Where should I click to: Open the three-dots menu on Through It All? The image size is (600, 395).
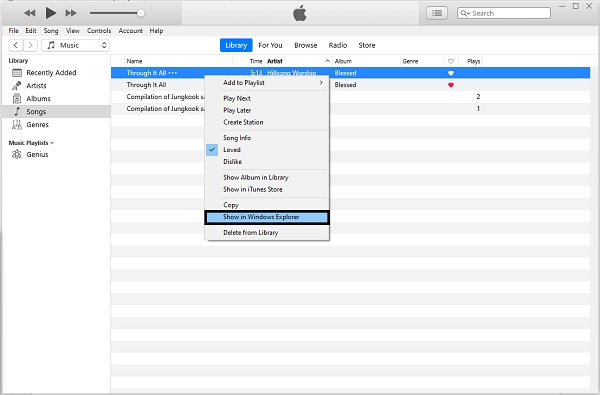click(173, 73)
